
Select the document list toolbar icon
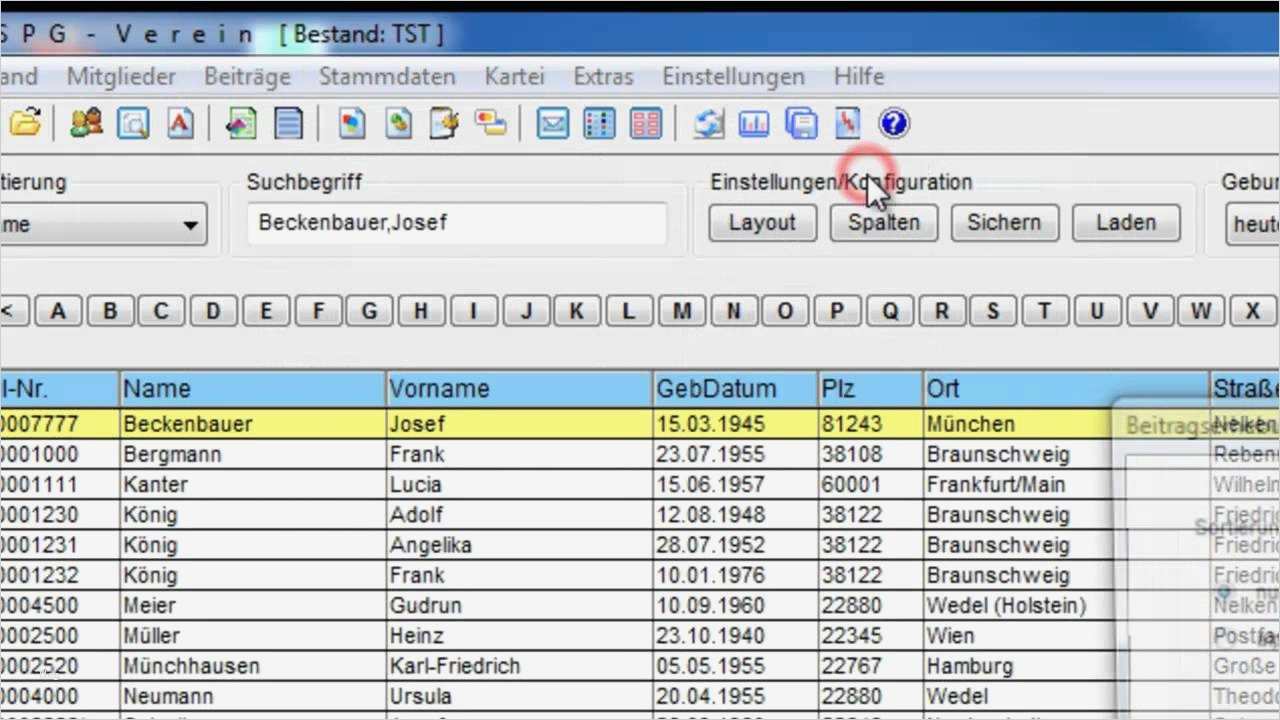click(288, 123)
